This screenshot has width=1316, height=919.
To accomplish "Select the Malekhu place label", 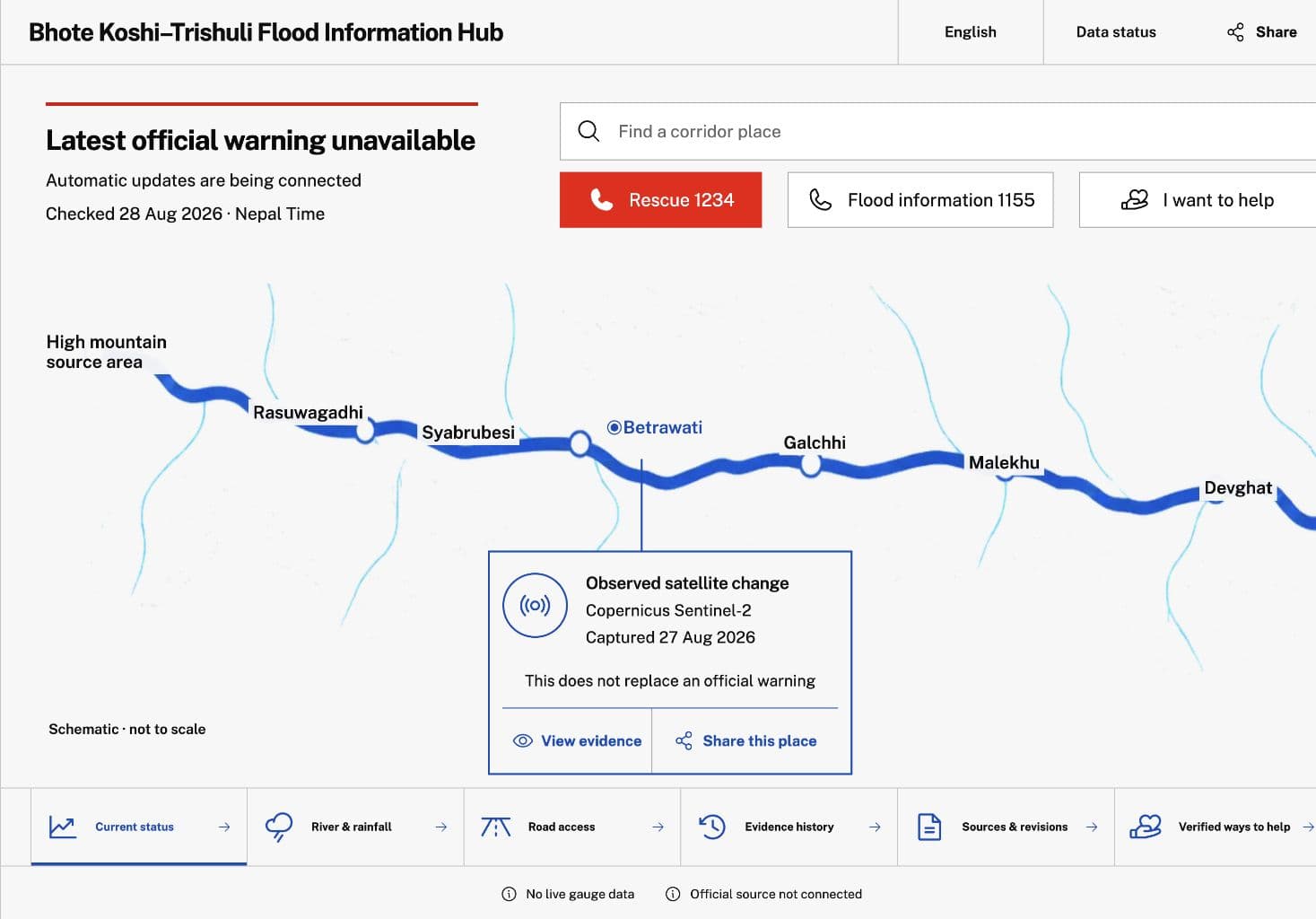I will point(1004,462).
